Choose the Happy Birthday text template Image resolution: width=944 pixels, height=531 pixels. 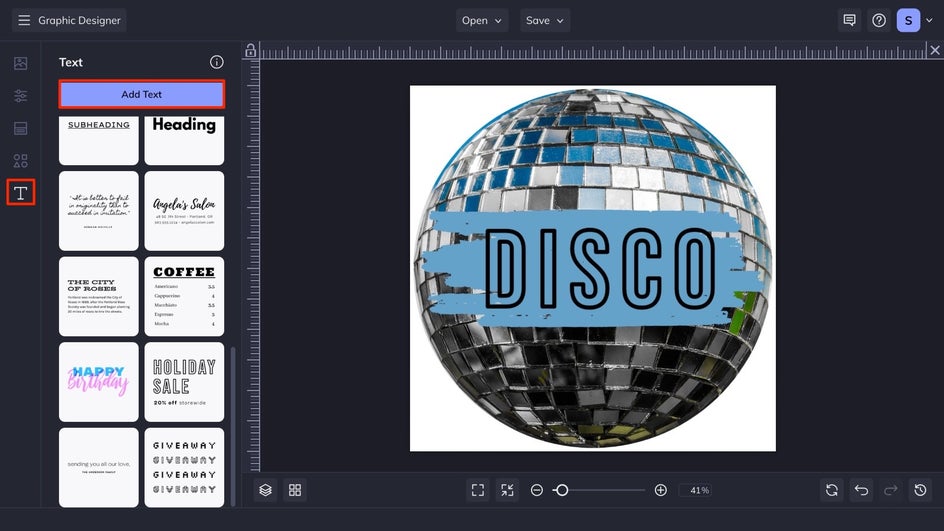(x=99, y=382)
